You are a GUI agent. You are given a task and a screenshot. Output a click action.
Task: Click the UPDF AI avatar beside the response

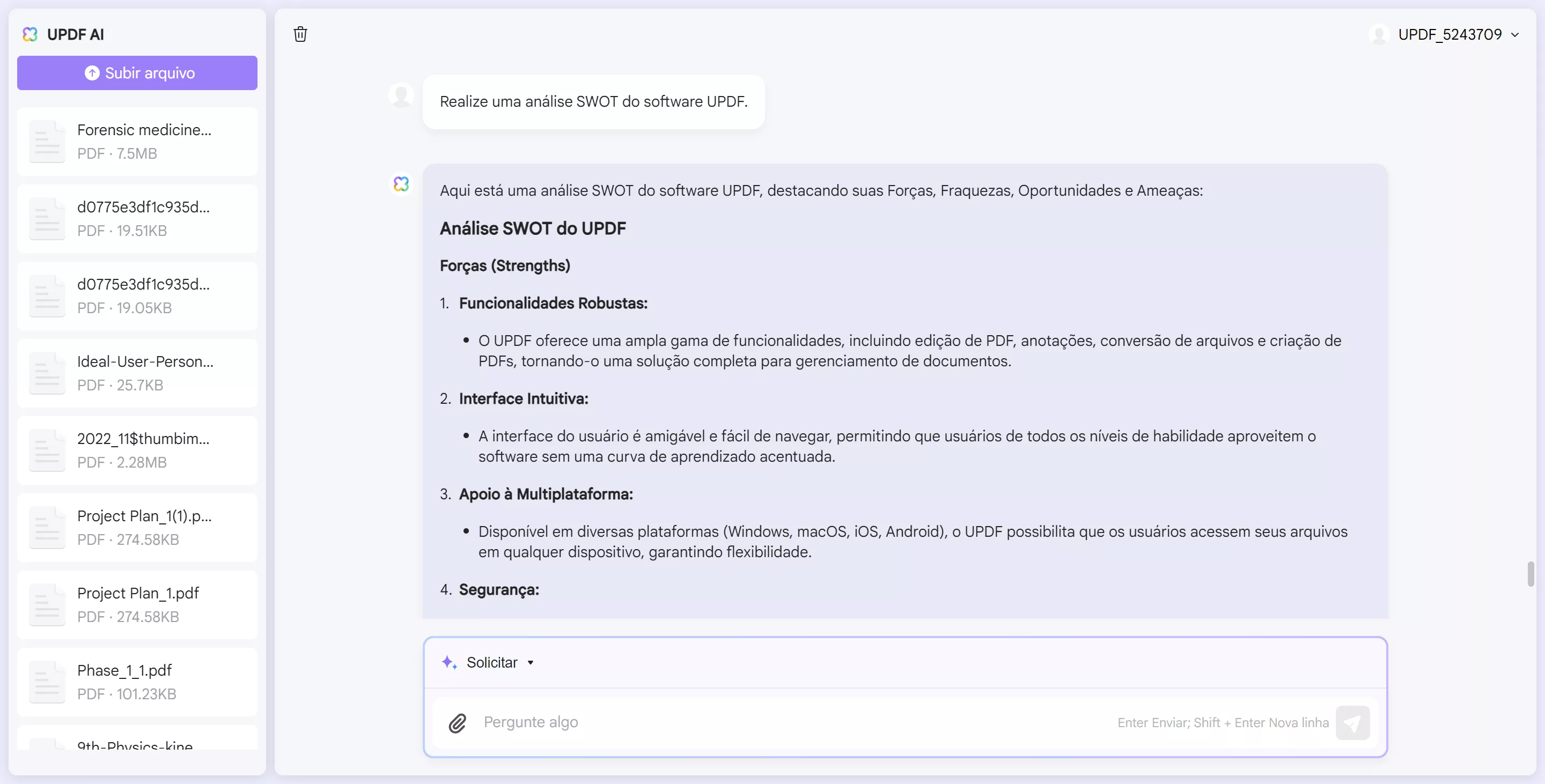coord(401,183)
